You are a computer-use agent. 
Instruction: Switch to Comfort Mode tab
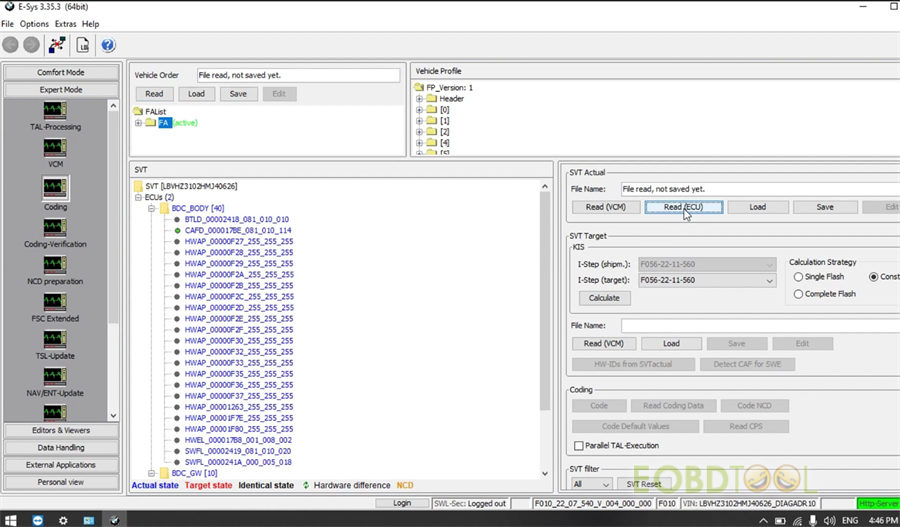(61, 72)
